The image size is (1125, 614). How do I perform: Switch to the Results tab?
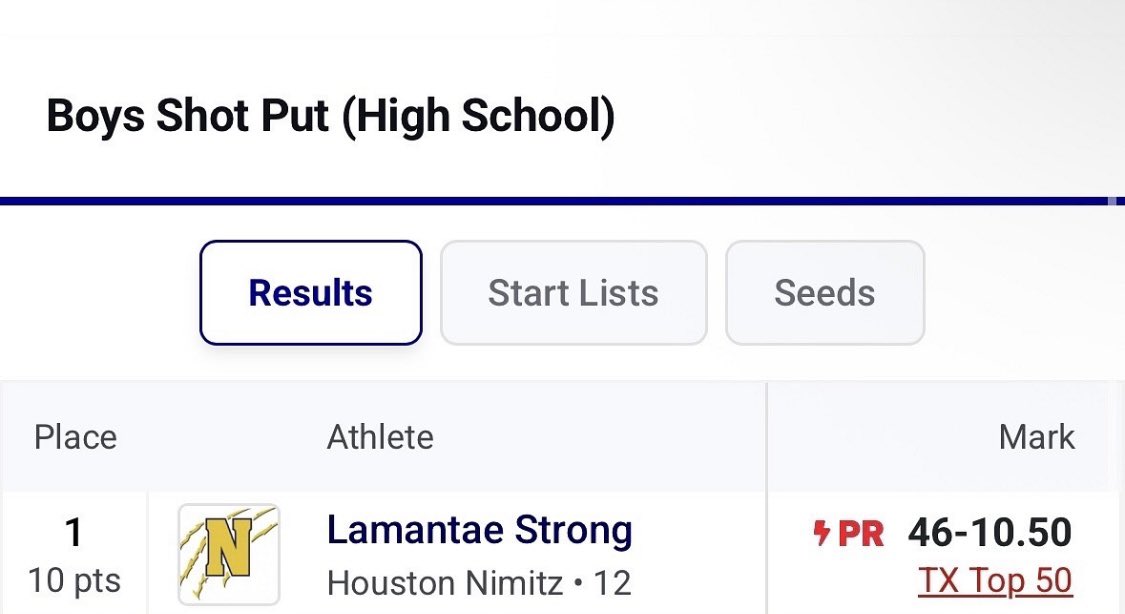coord(311,293)
